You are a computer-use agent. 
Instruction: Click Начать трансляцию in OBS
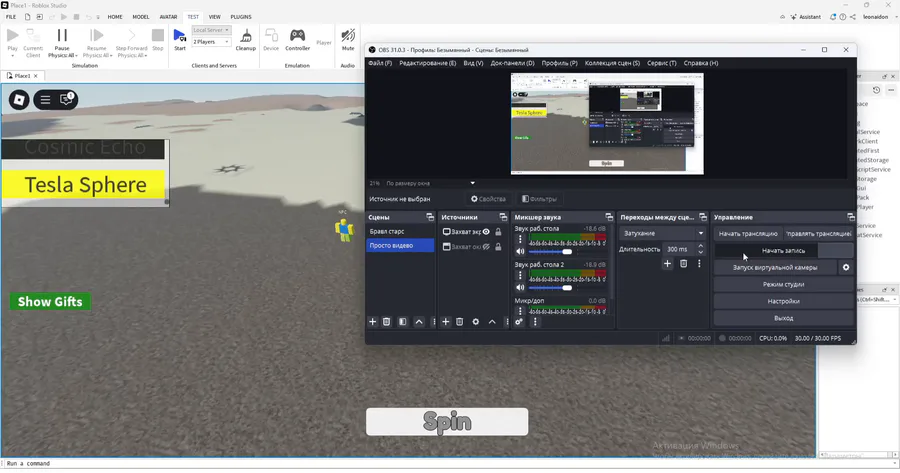click(748, 234)
